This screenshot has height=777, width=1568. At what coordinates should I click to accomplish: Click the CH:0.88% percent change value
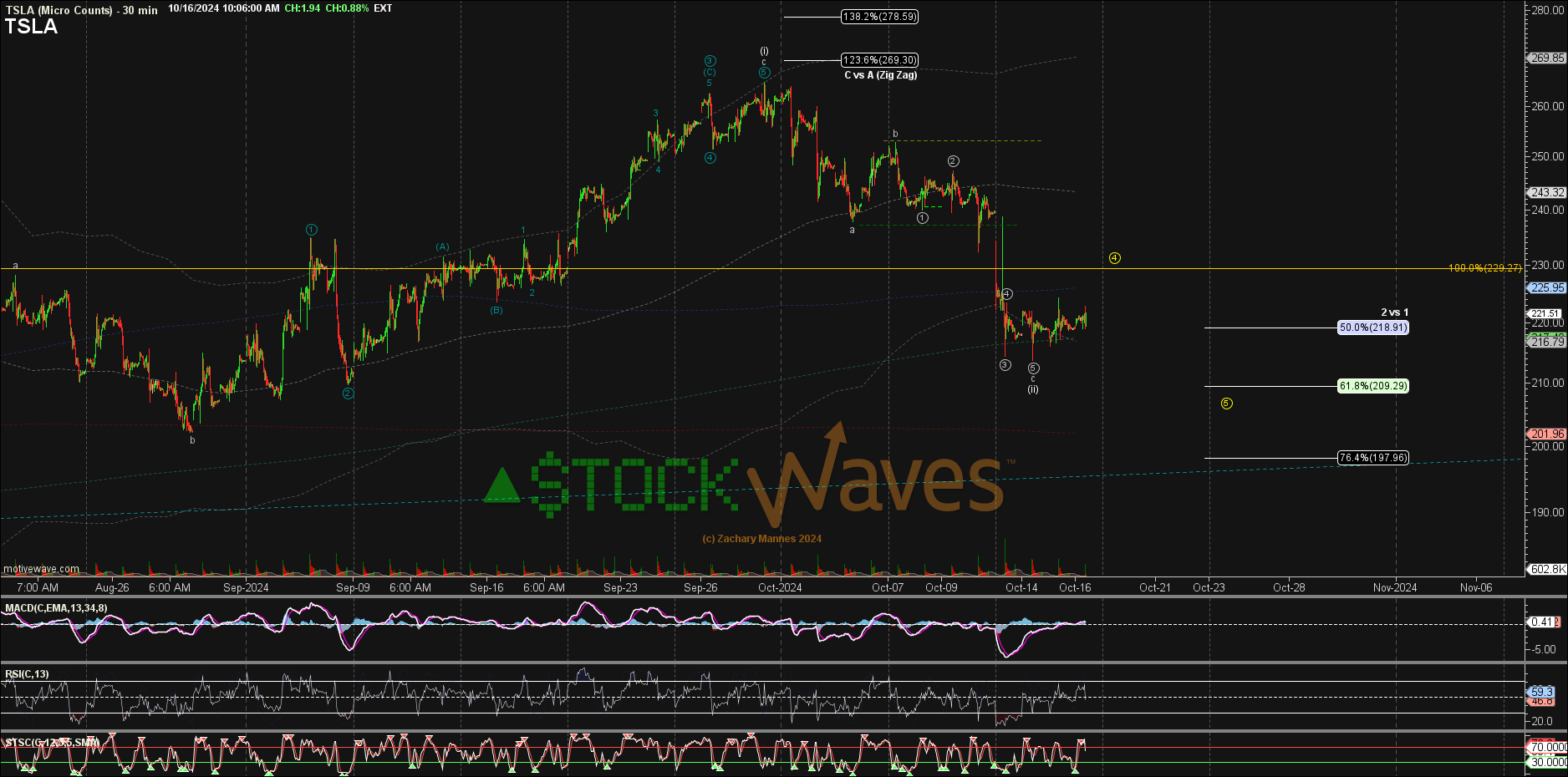(347, 8)
